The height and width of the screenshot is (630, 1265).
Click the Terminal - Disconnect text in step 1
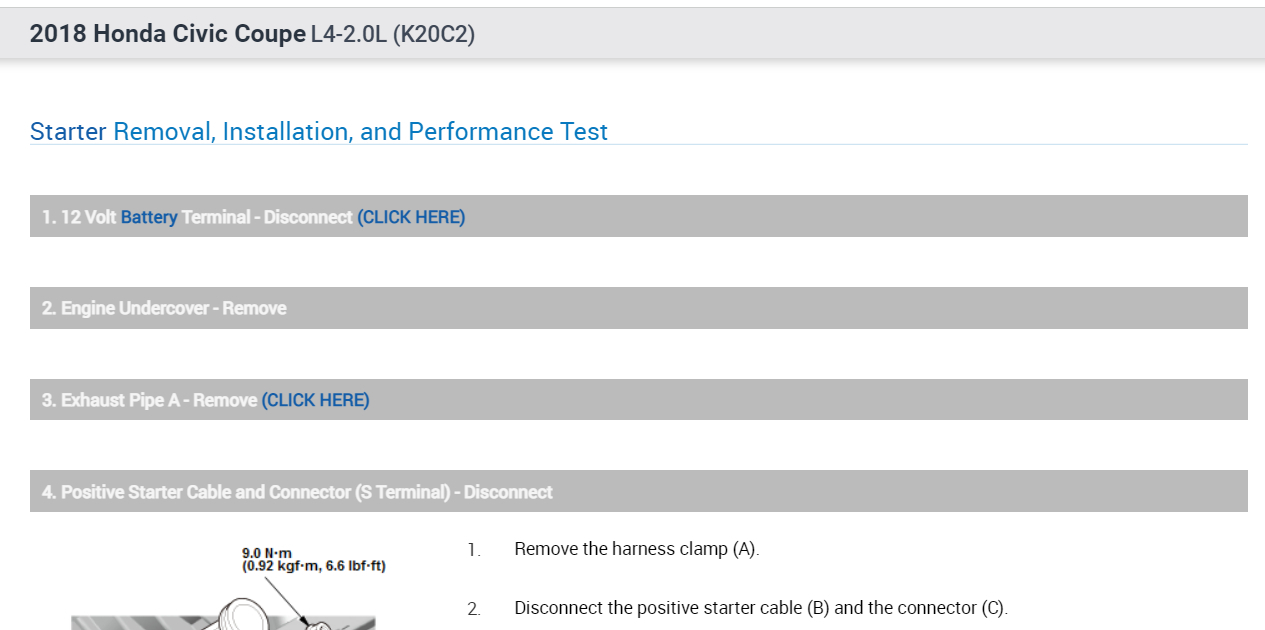267,217
